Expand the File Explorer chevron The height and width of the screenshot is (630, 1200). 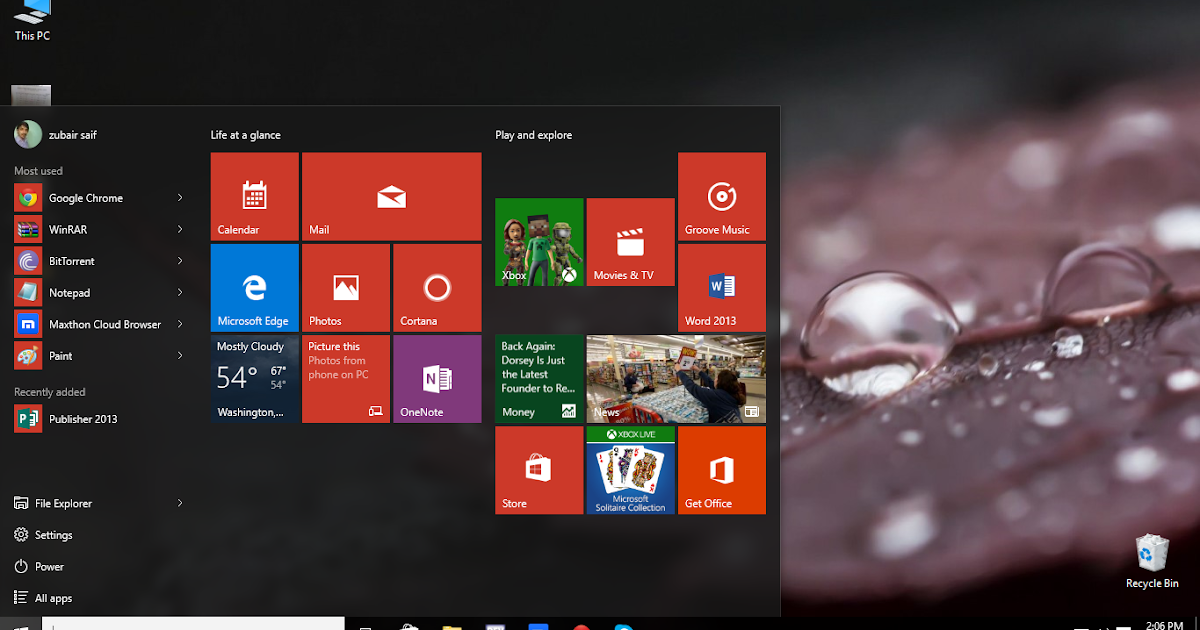click(180, 503)
